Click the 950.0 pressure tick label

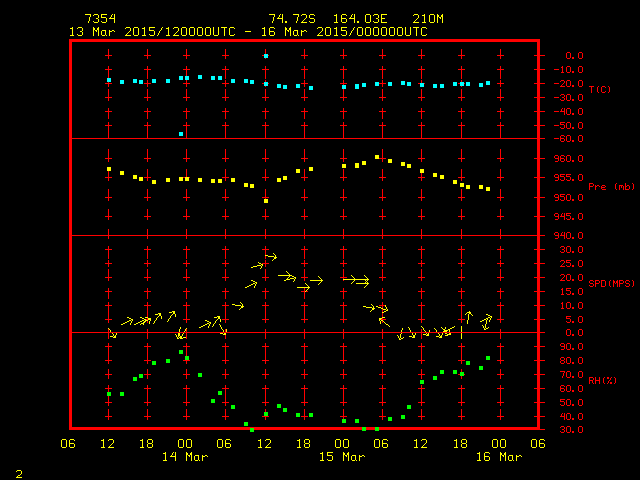(x=569, y=198)
